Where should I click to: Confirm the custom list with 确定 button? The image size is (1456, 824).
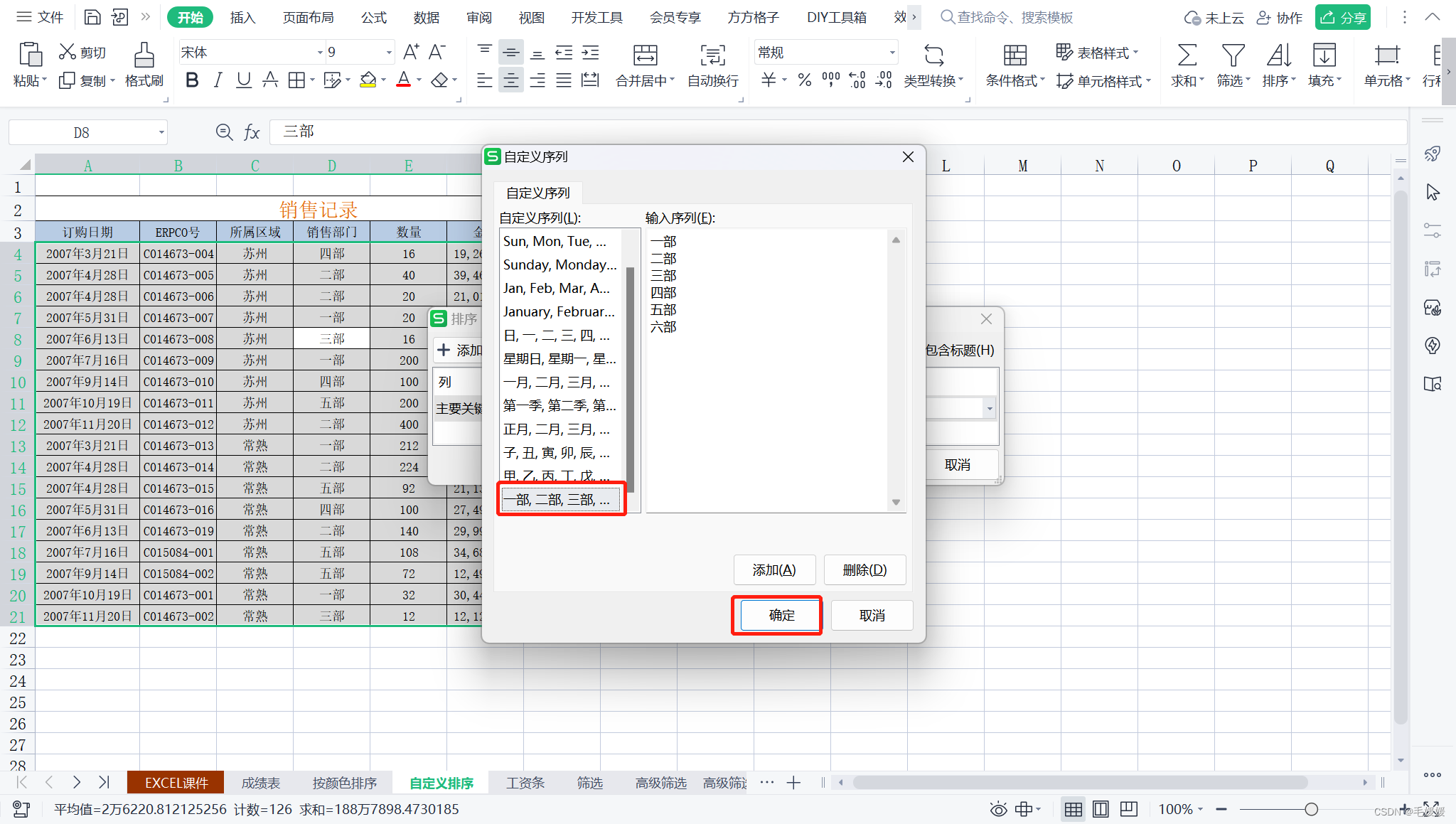pyautogui.click(x=781, y=615)
